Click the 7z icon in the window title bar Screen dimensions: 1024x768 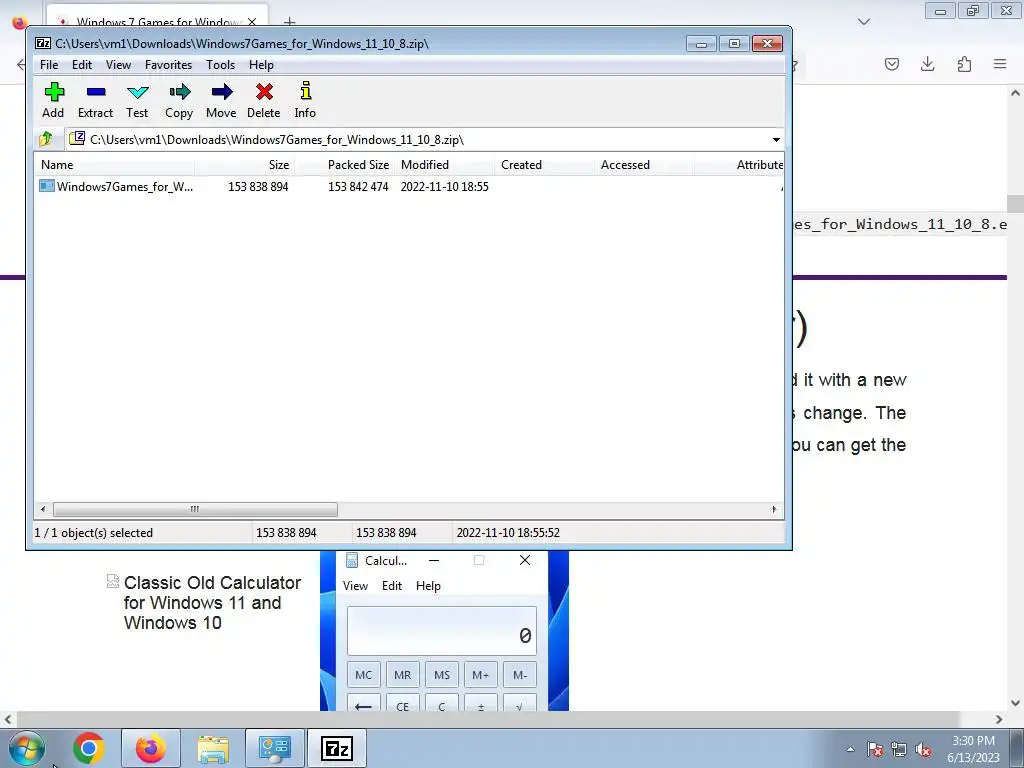43,44
